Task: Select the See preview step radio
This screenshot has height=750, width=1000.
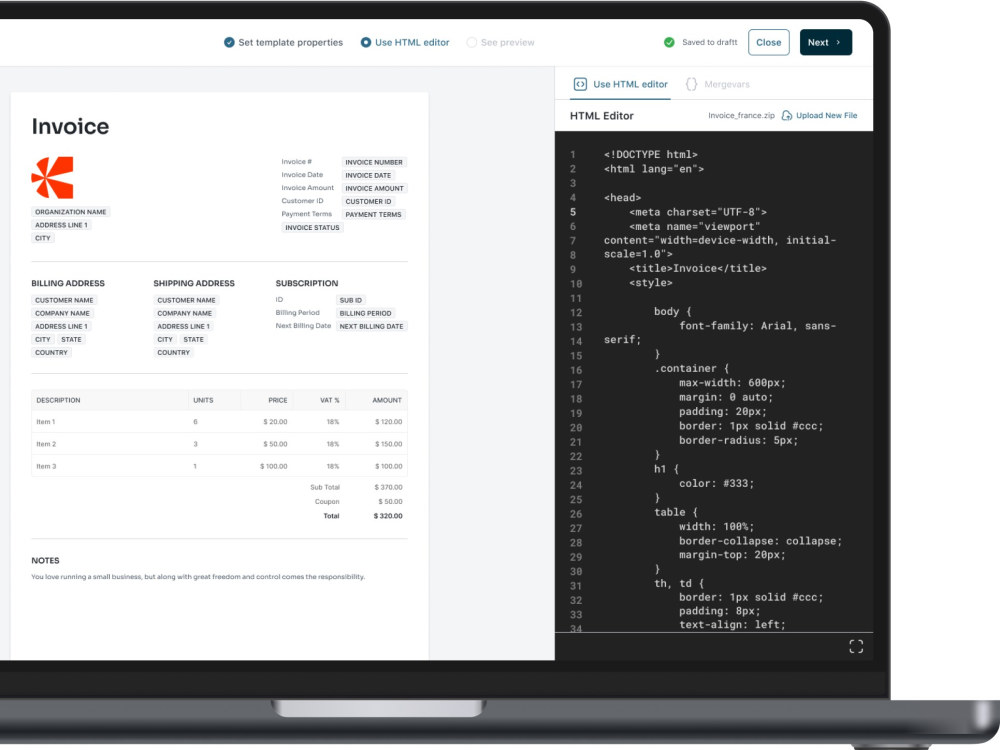Action: [x=471, y=43]
